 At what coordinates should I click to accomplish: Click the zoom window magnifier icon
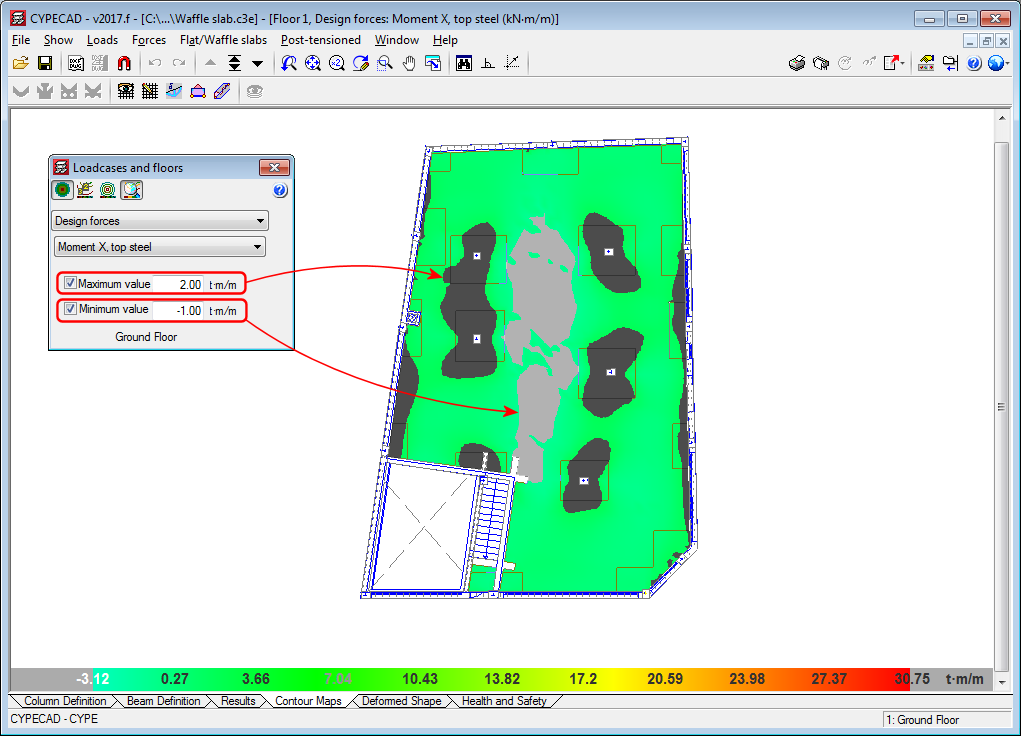(385, 63)
